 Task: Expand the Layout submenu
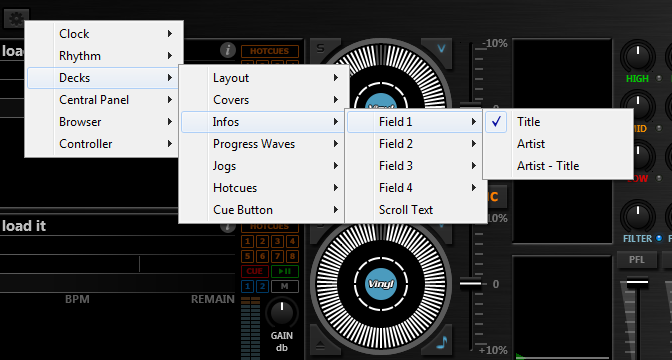click(x=263, y=78)
